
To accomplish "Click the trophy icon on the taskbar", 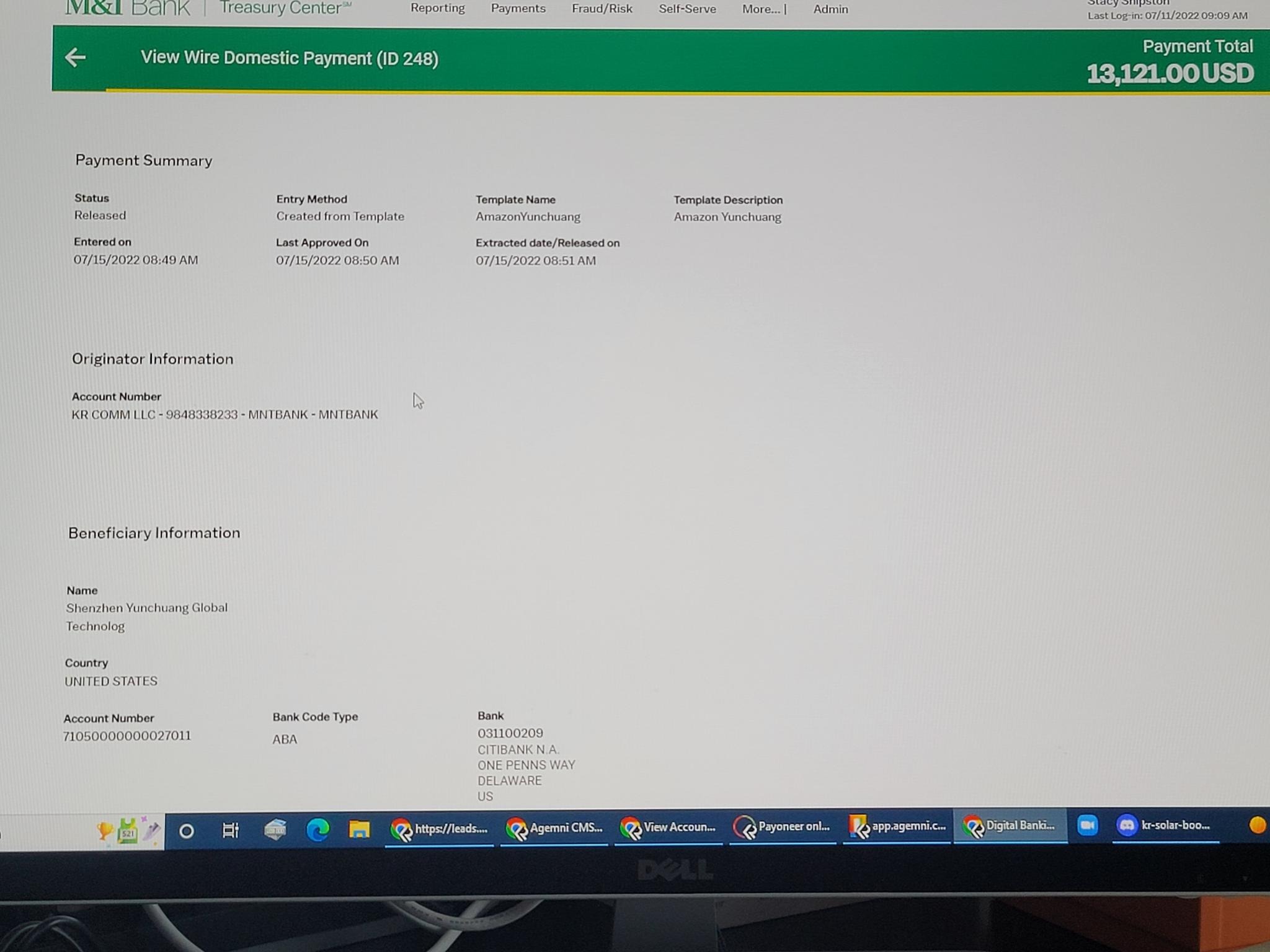I will pos(104,831).
